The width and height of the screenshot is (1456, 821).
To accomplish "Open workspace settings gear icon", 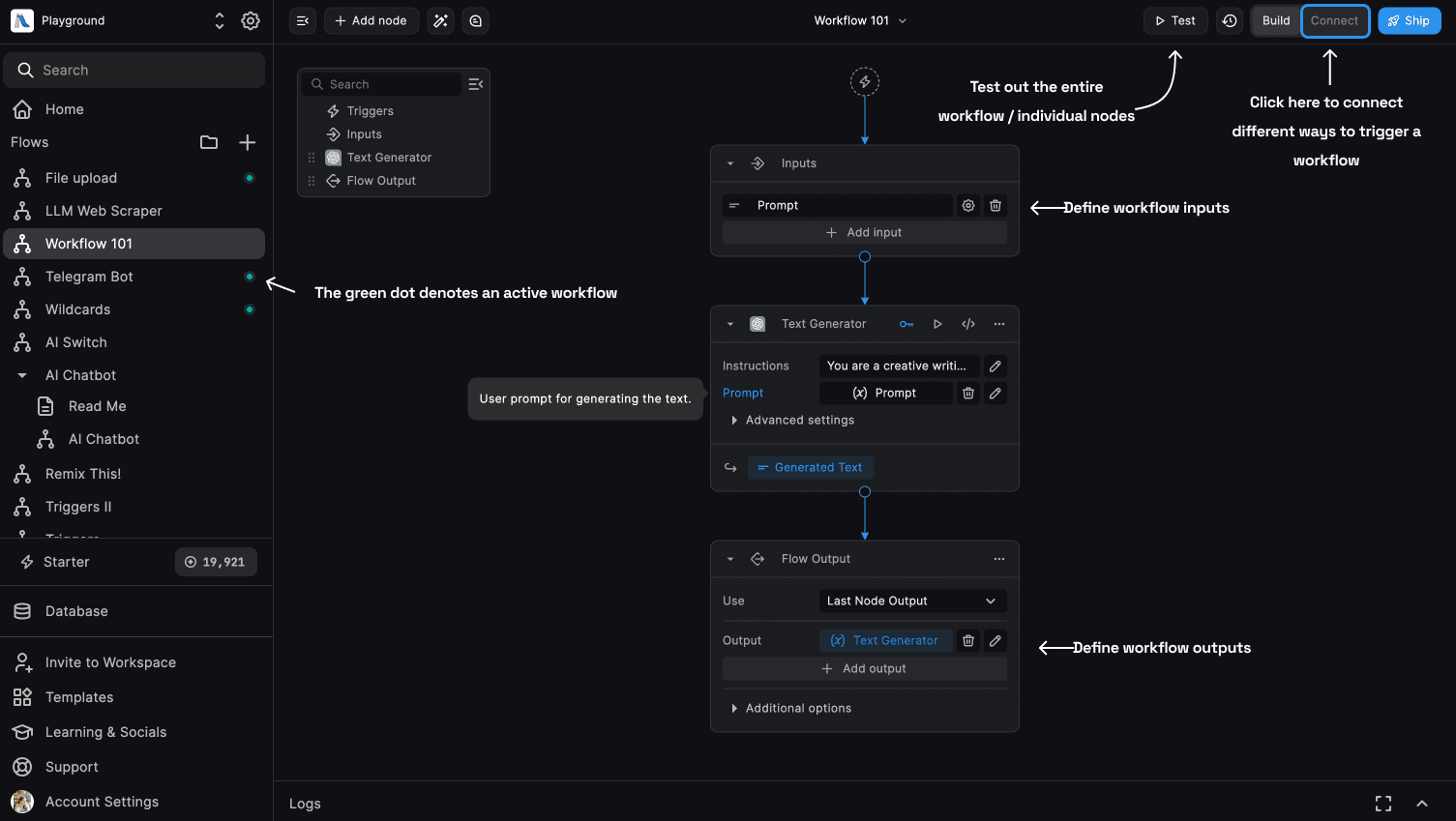I will click(x=251, y=20).
